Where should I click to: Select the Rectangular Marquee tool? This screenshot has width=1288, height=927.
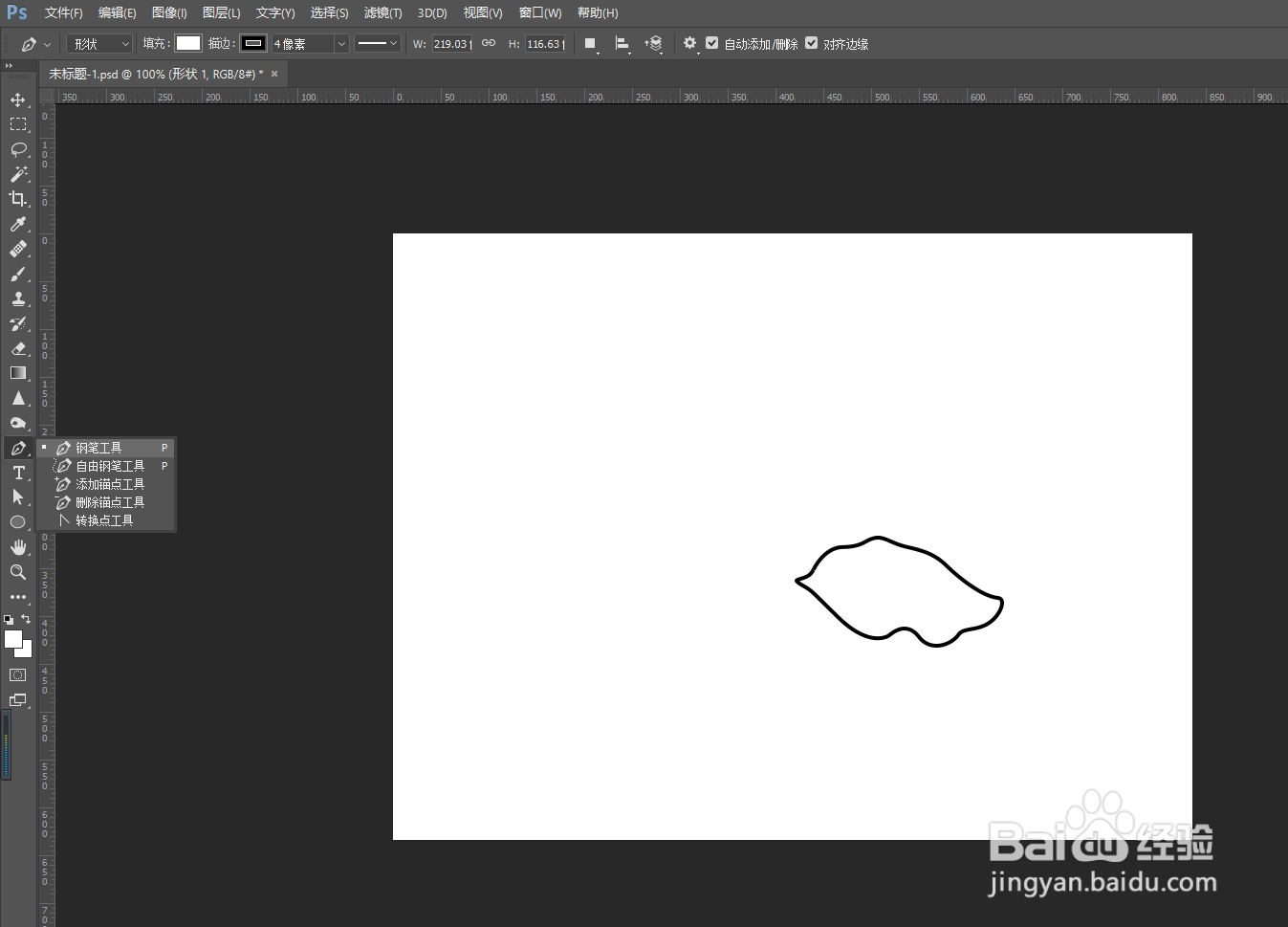(18, 124)
